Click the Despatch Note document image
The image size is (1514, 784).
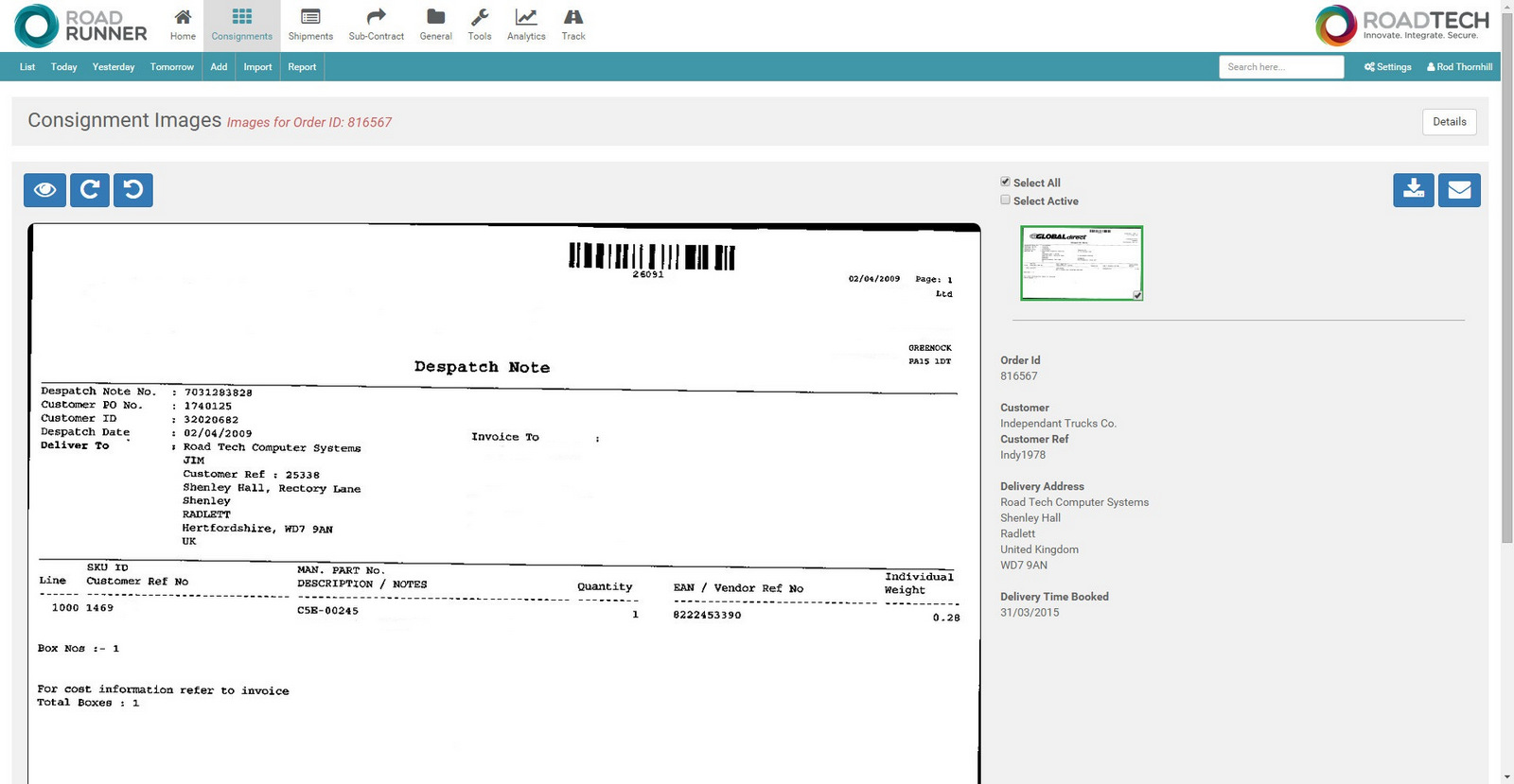click(504, 503)
